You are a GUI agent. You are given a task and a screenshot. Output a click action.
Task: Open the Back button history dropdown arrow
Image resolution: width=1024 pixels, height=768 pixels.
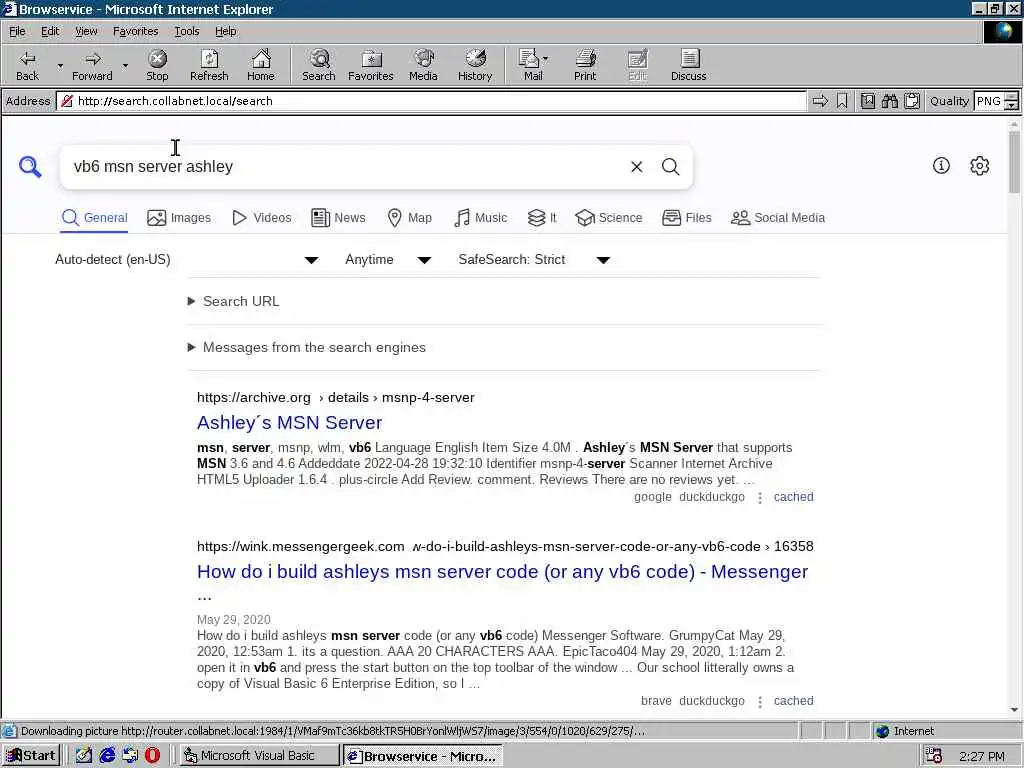click(x=60, y=65)
